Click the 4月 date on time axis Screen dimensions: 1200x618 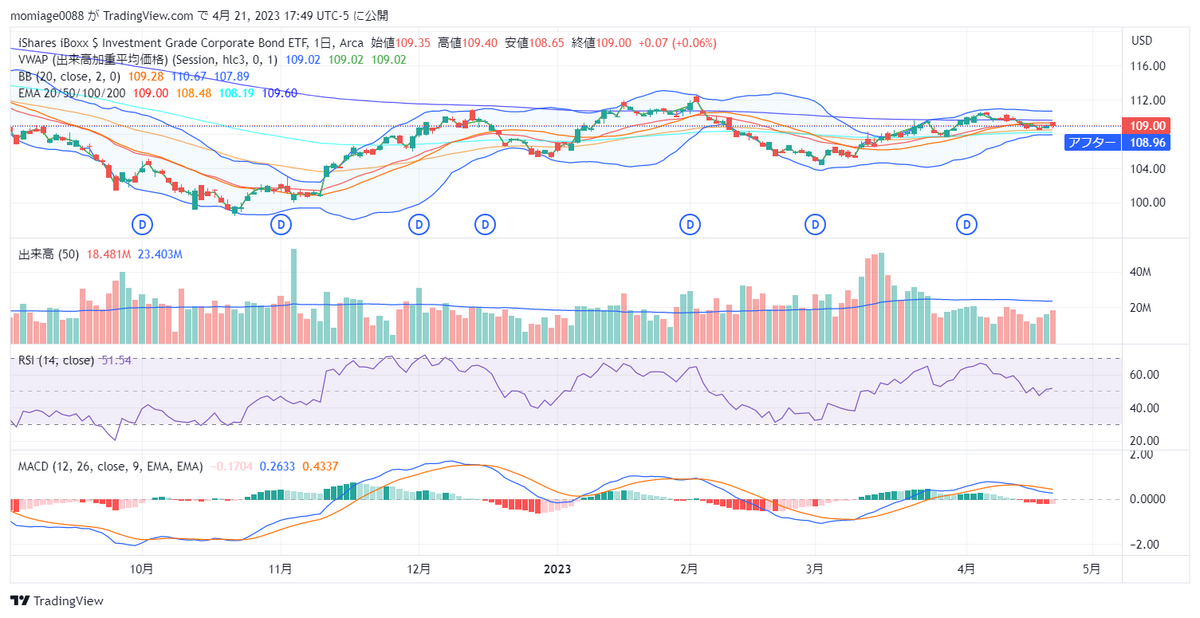point(967,569)
